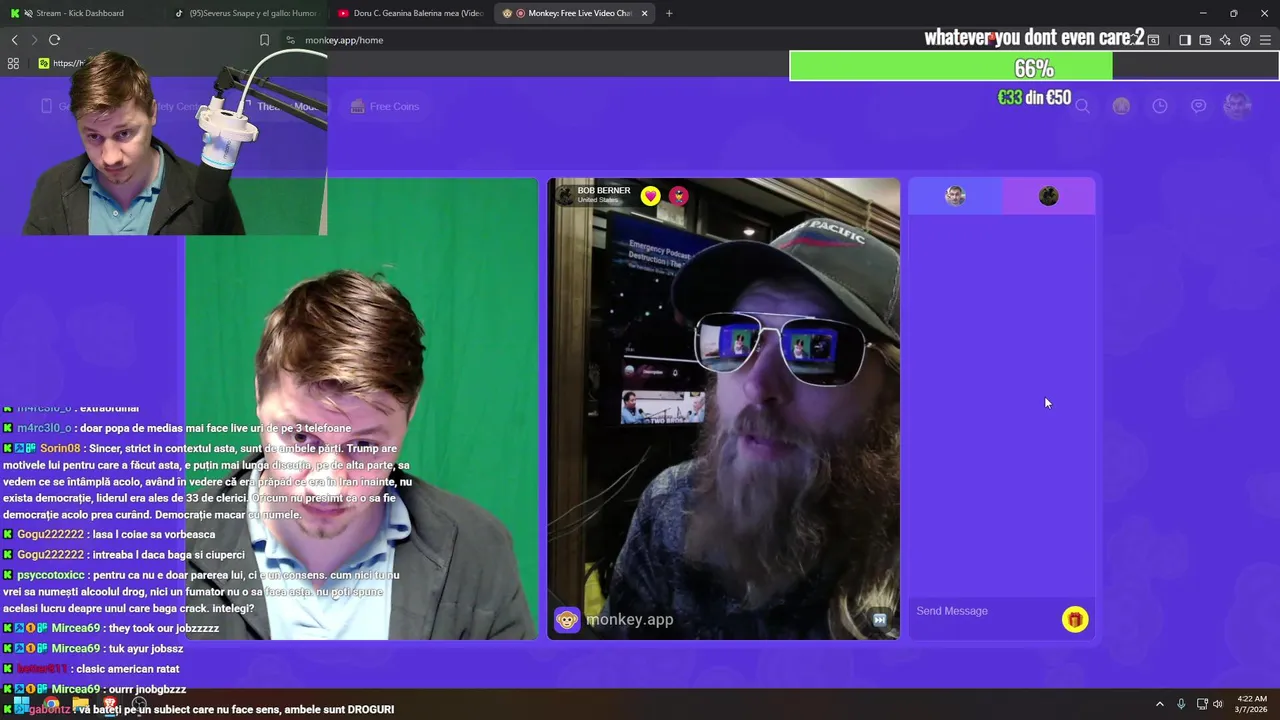
Task: Show hidden system tray icons chevron
Action: (x=1160, y=704)
